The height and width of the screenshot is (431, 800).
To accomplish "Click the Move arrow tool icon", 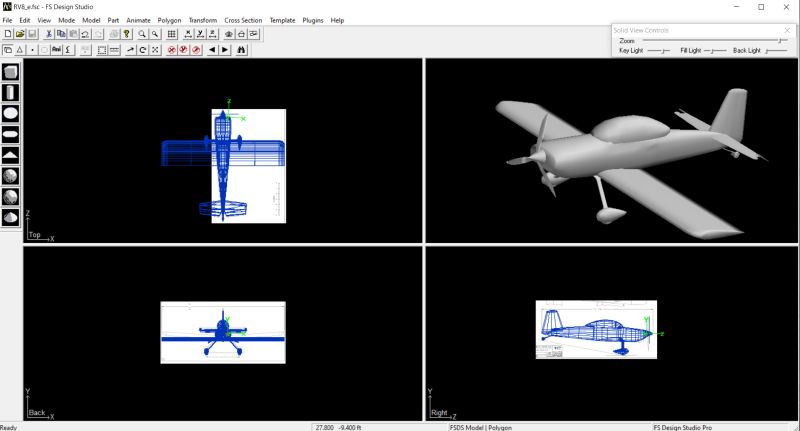I will [x=131, y=50].
